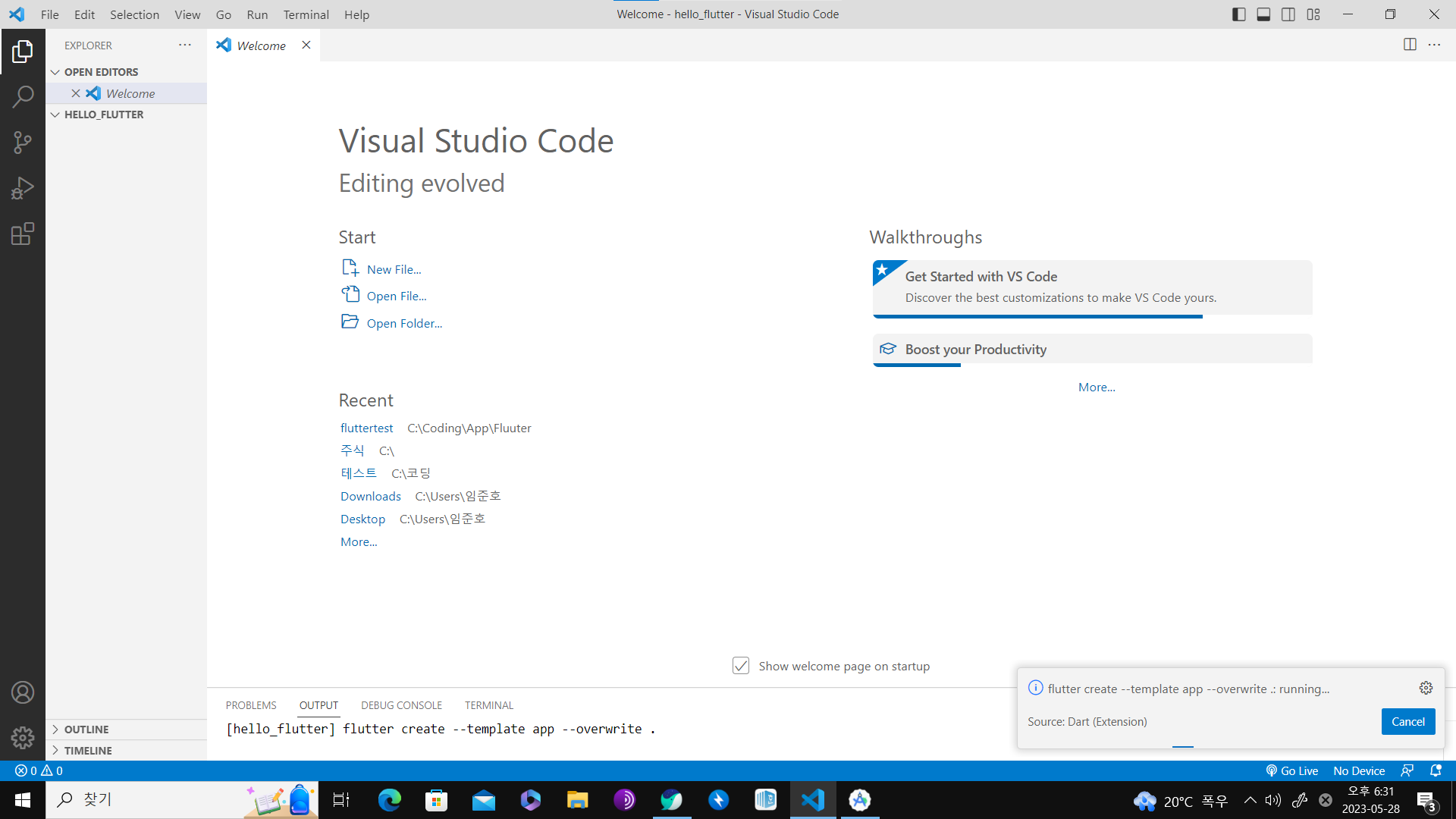Close the Welcome editor tab
The image size is (1456, 819).
click(x=306, y=45)
